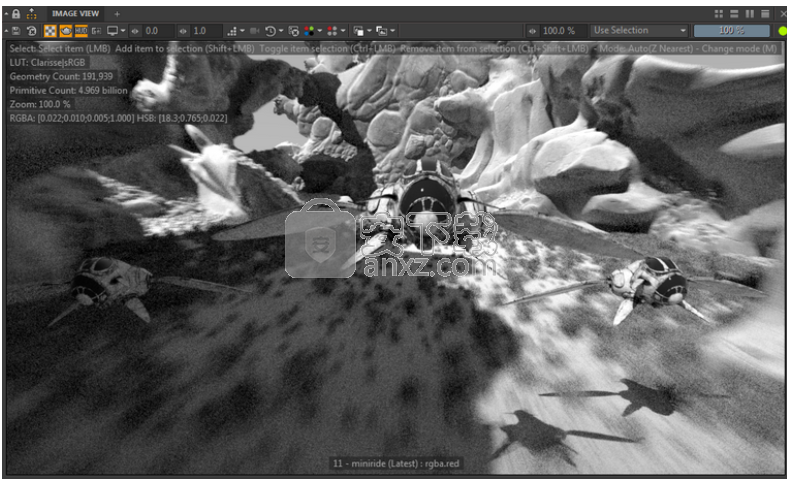Toggle the HUD overlay button
This screenshot has width=787, height=479.
81,31
